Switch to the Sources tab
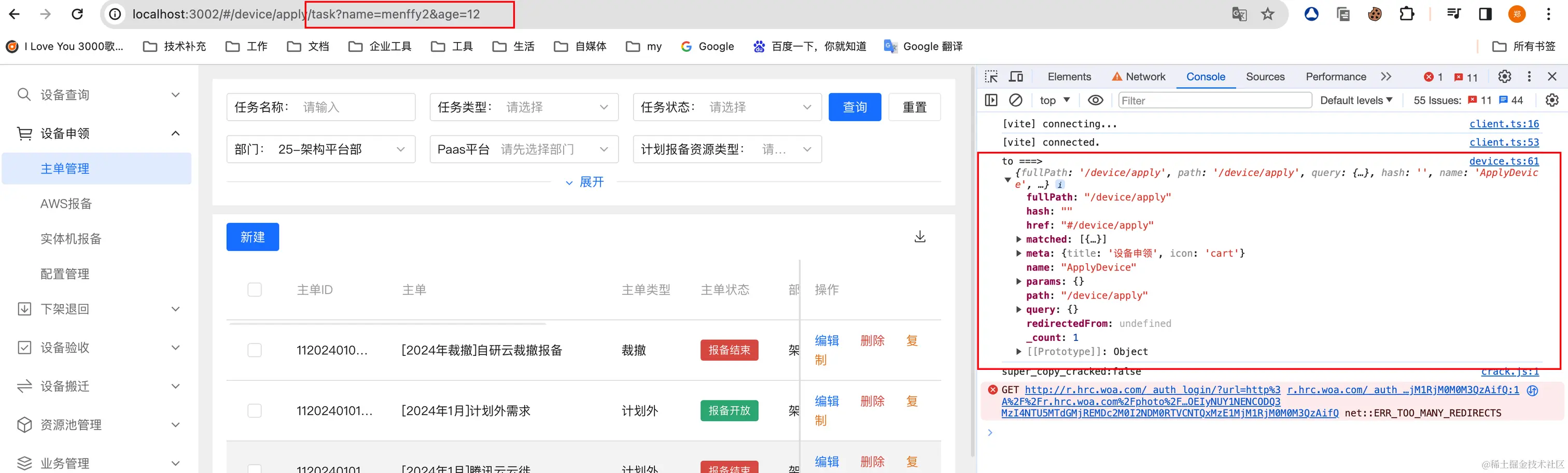This screenshot has width=1568, height=473. coord(1265,77)
